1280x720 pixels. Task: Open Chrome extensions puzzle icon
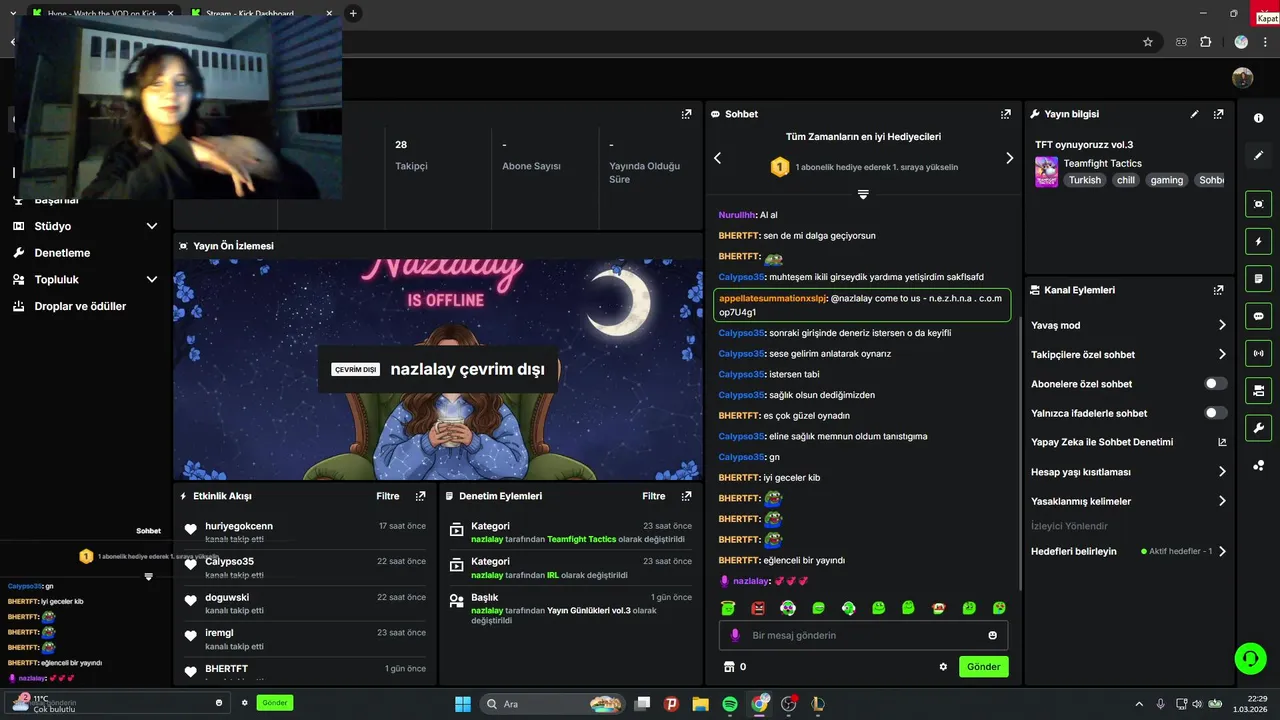[1205, 42]
